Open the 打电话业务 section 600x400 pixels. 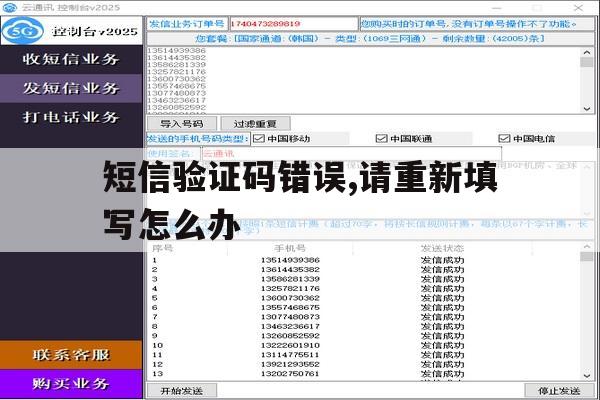pyautogui.click(x=71, y=118)
